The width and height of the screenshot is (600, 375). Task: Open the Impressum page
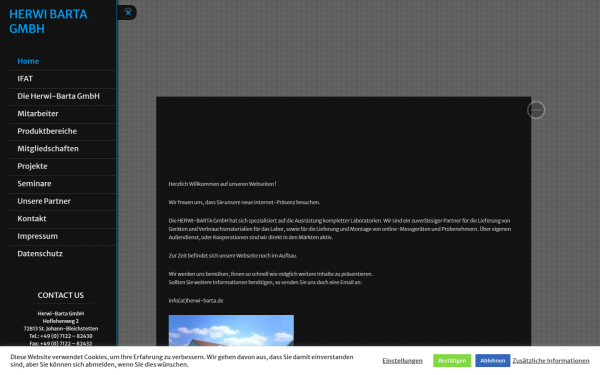pyautogui.click(x=38, y=236)
